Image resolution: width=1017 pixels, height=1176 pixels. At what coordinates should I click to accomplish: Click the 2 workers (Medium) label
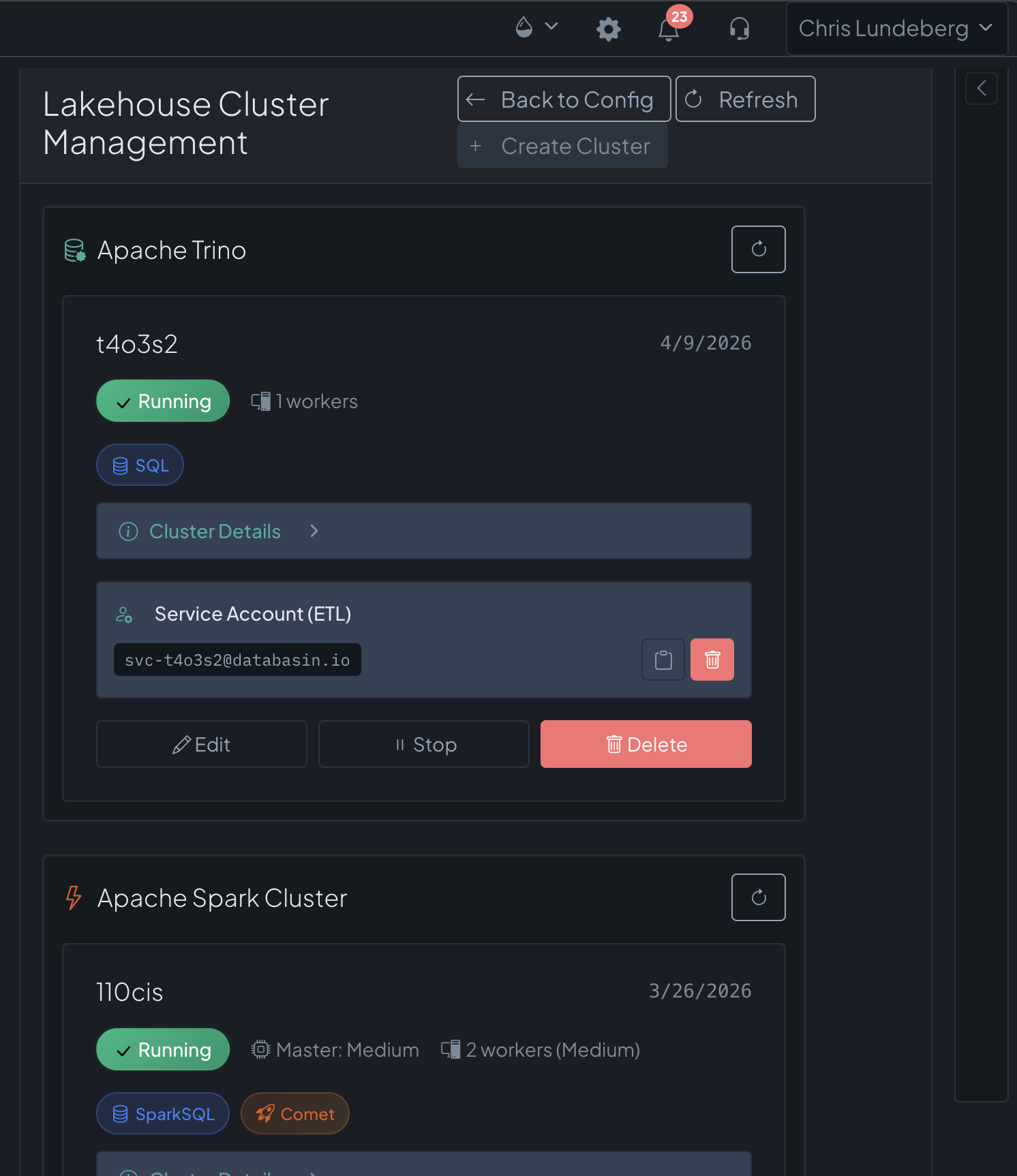point(541,1050)
